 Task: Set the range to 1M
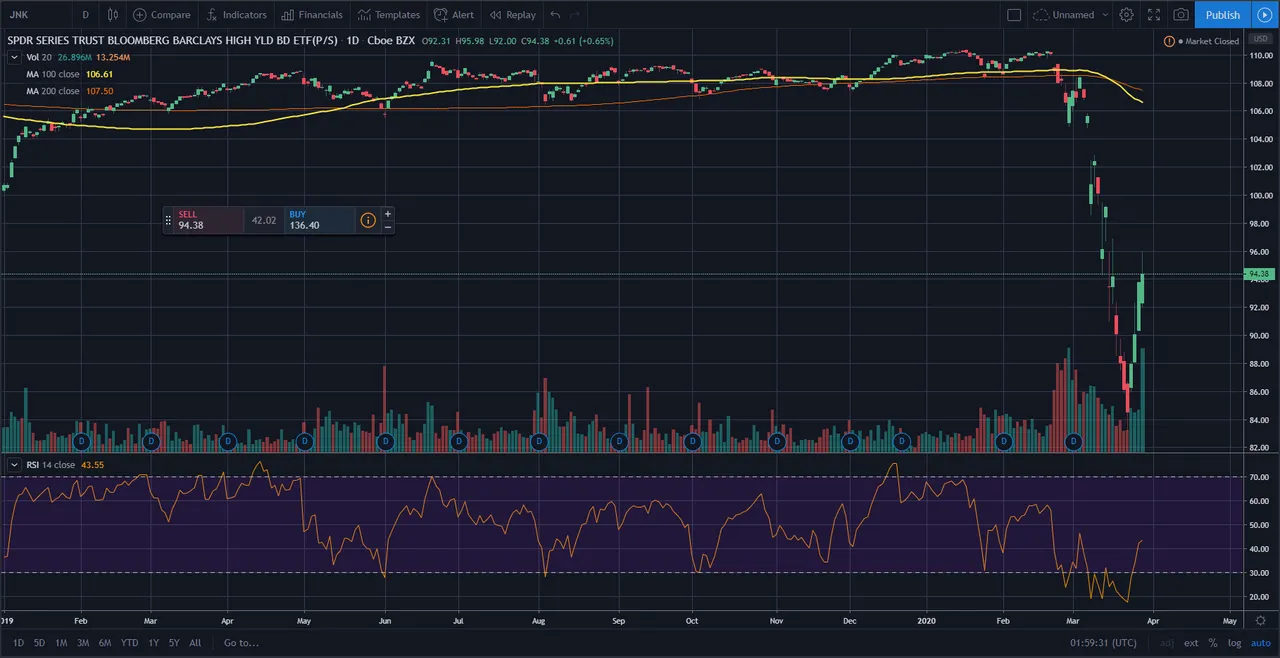pyautogui.click(x=61, y=643)
